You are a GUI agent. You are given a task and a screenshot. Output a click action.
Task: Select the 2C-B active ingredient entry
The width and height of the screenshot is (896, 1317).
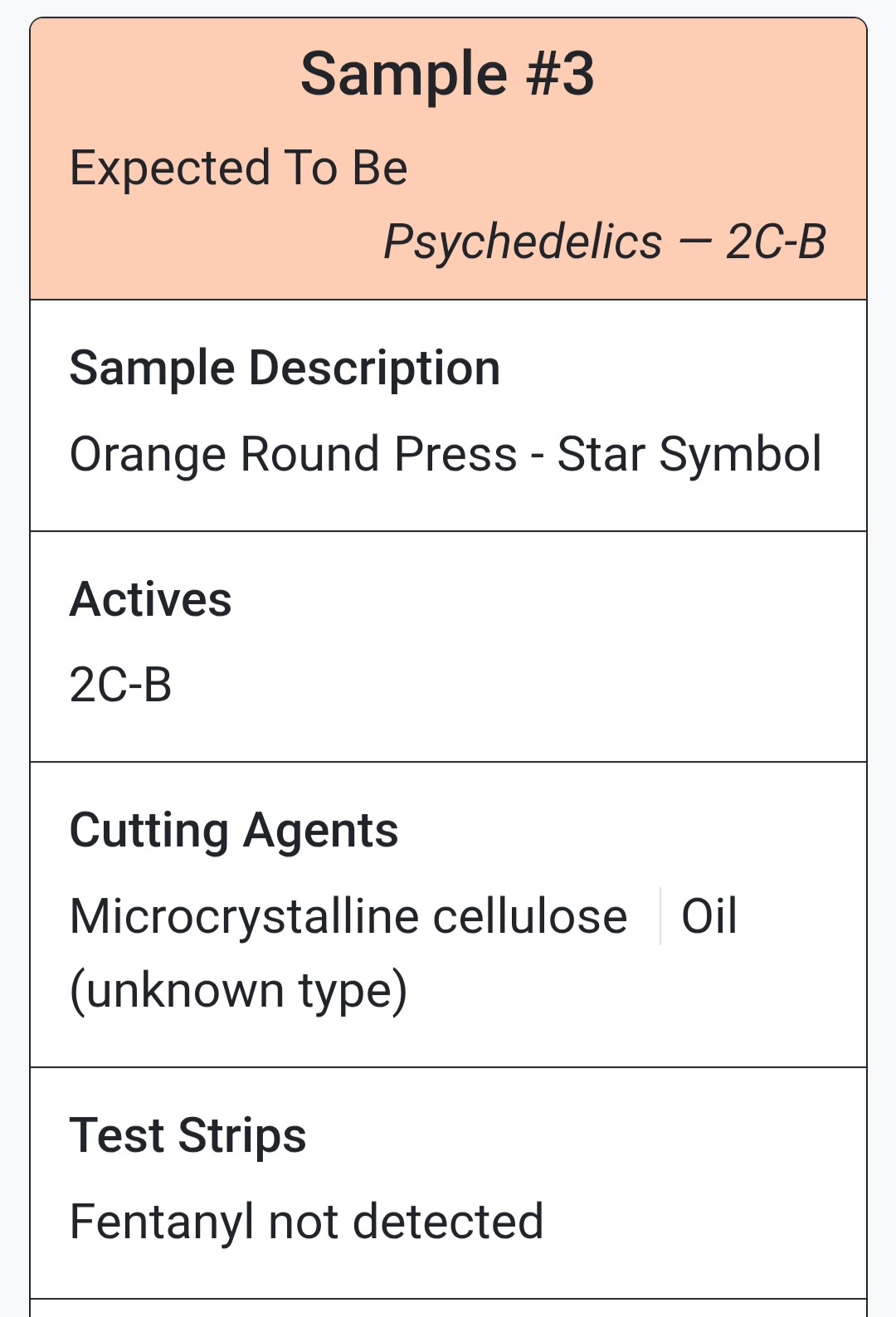(x=121, y=685)
